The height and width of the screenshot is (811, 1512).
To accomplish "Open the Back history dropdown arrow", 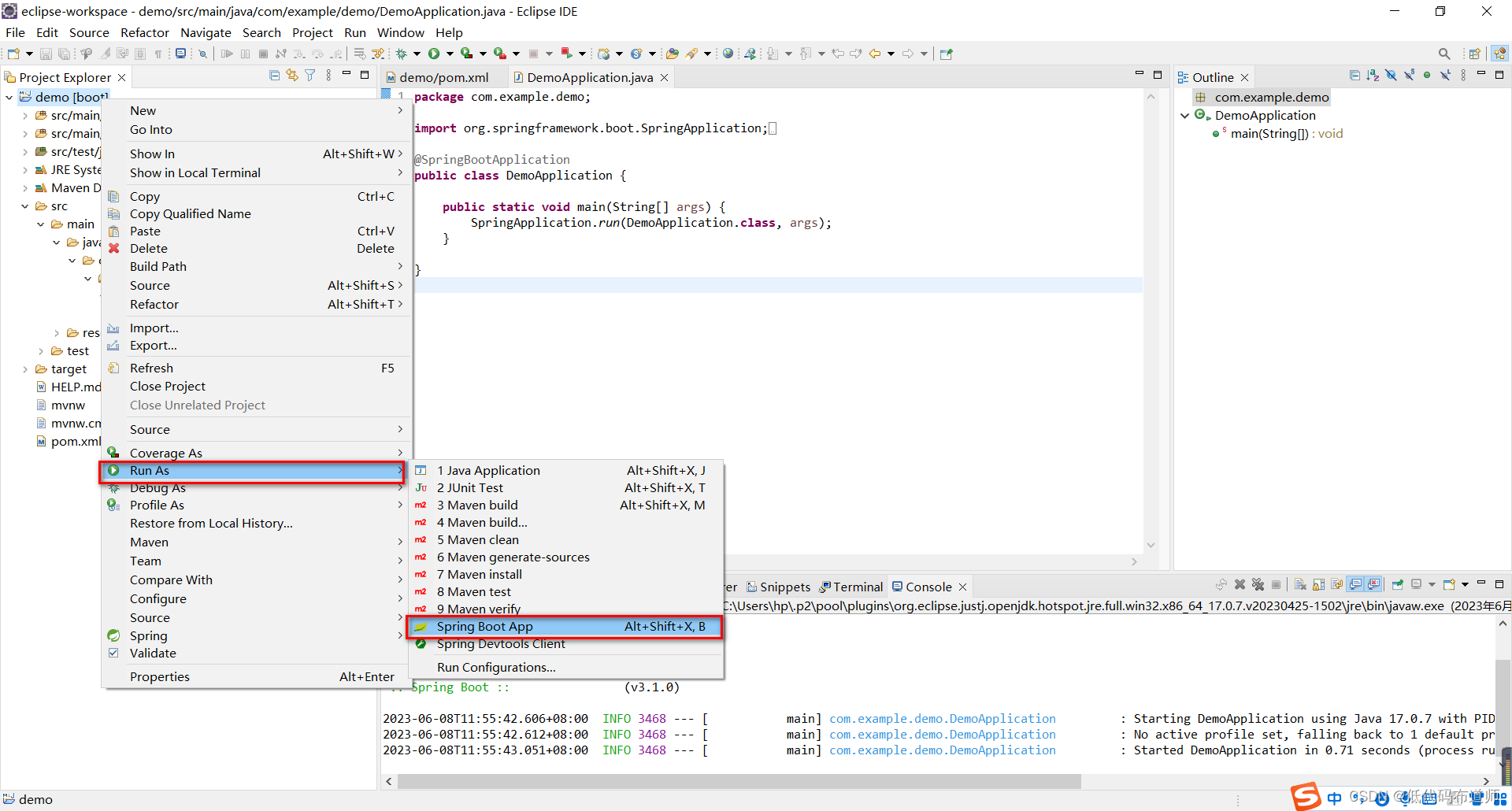I will [891, 54].
